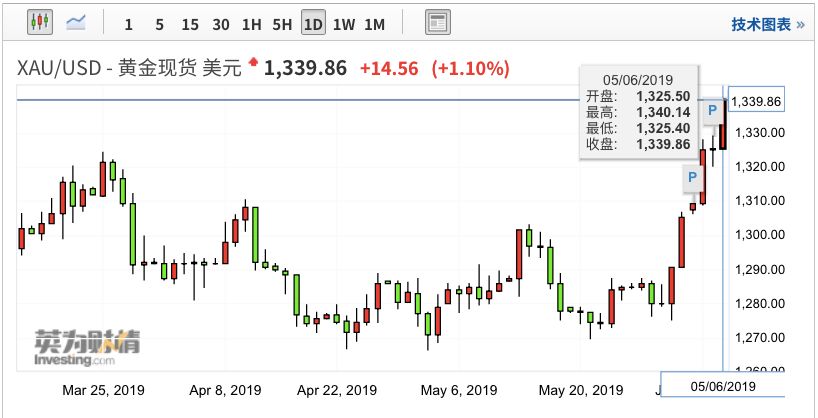Select the 5 minute interval
Viewport: 818px width, 418px height.
coord(159,25)
